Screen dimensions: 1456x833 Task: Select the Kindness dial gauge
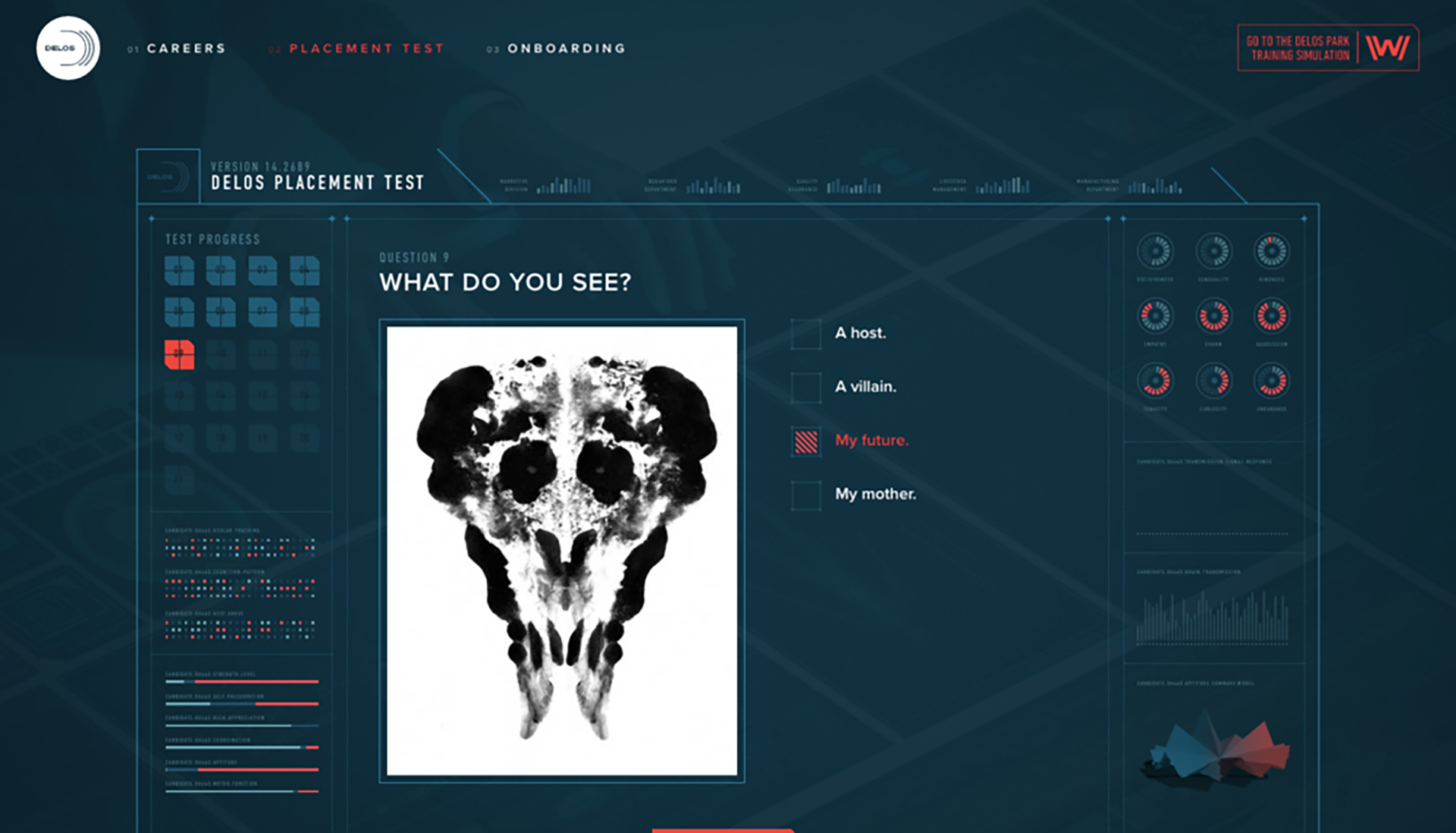1271,251
